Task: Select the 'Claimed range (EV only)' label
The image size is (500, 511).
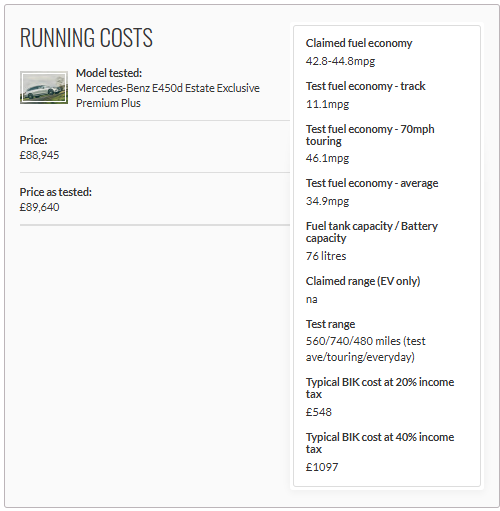Action: [x=363, y=281]
